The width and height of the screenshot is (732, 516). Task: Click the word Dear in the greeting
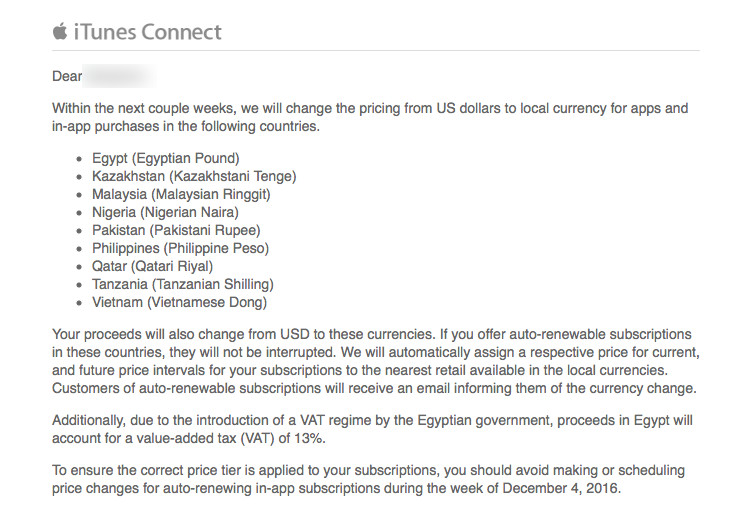[x=67, y=75]
